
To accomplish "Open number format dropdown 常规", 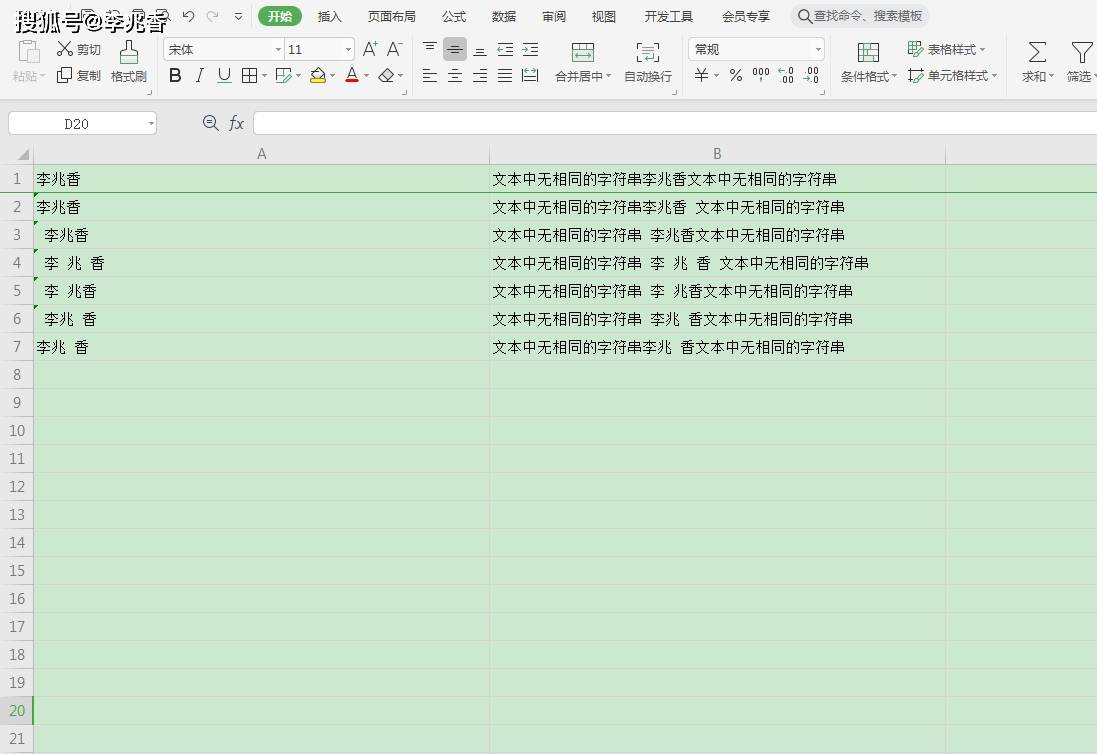I will pyautogui.click(x=818, y=50).
